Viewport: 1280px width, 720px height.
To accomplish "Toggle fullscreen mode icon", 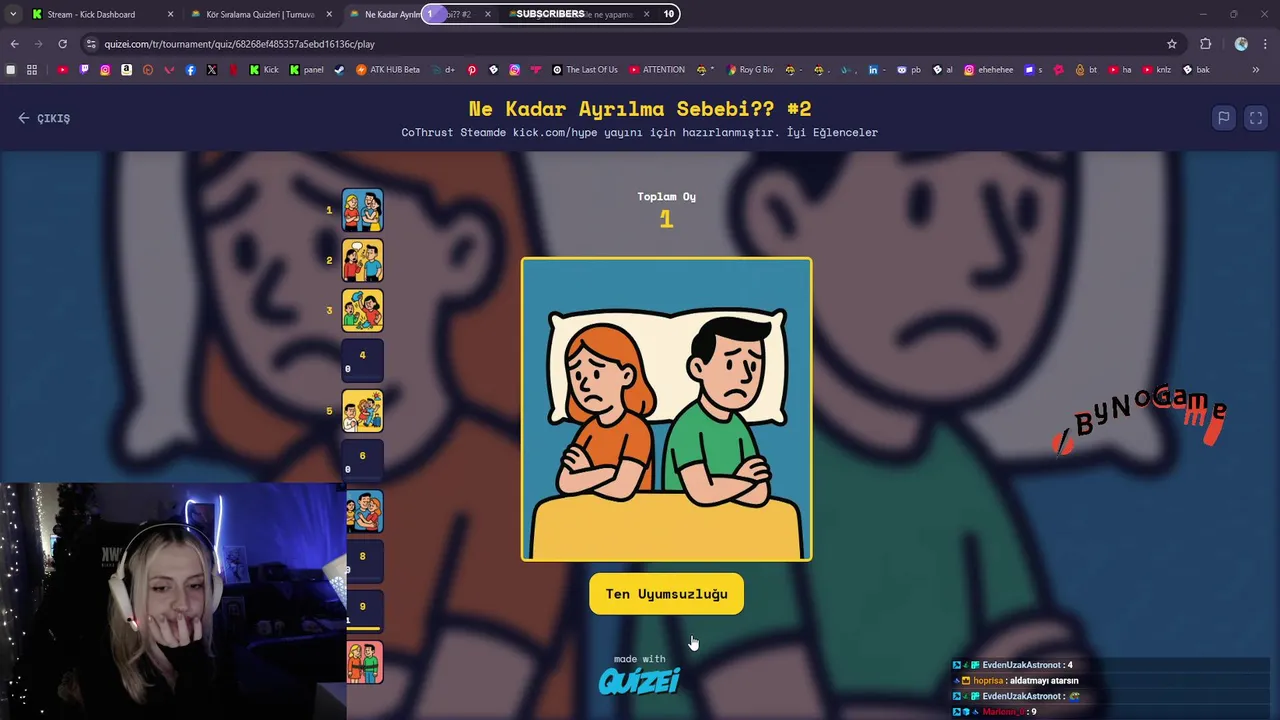I will tap(1256, 118).
